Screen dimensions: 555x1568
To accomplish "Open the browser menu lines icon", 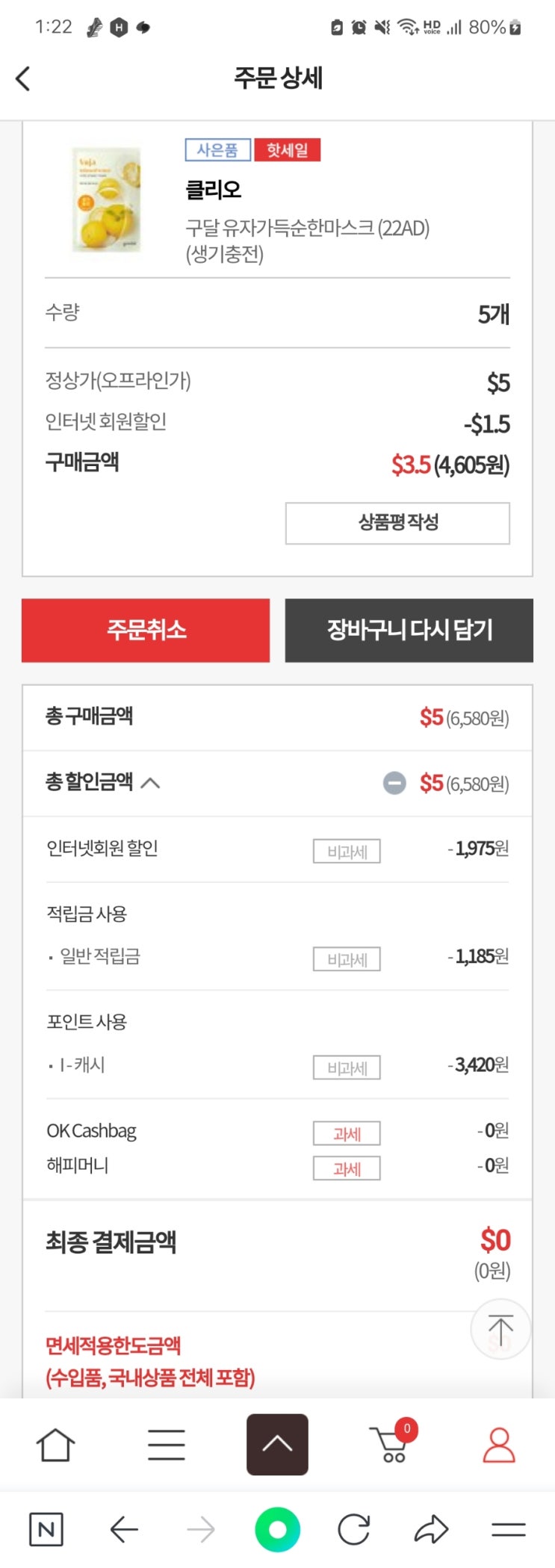I will click(509, 1530).
